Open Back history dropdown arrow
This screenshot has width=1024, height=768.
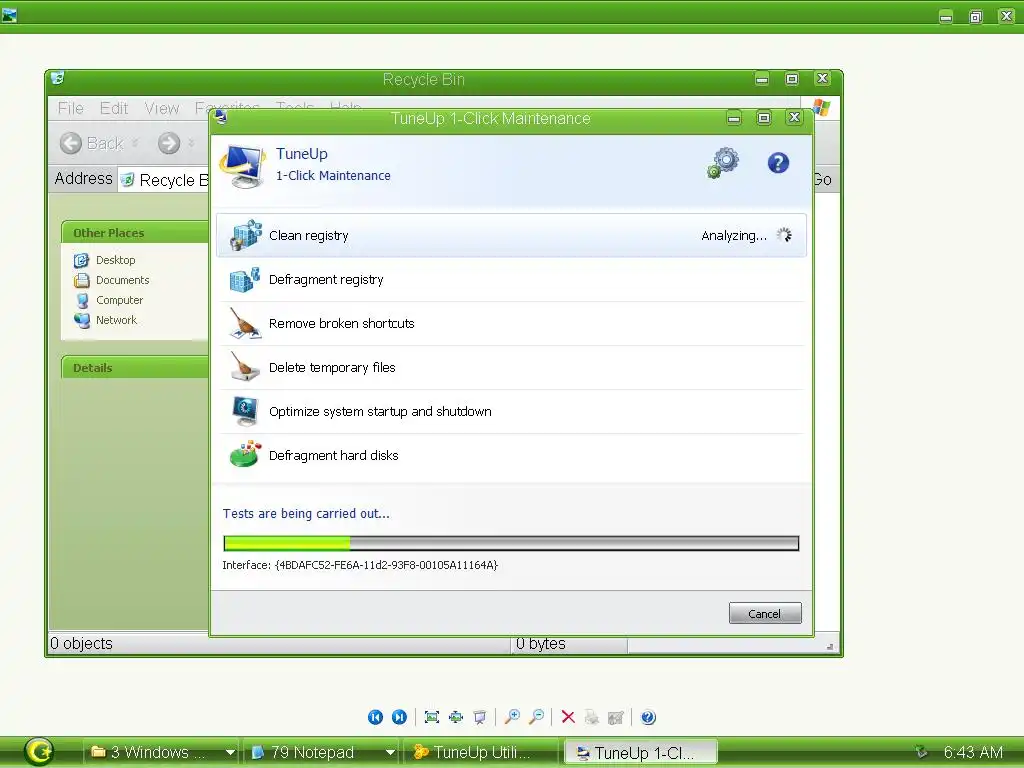tap(135, 142)
